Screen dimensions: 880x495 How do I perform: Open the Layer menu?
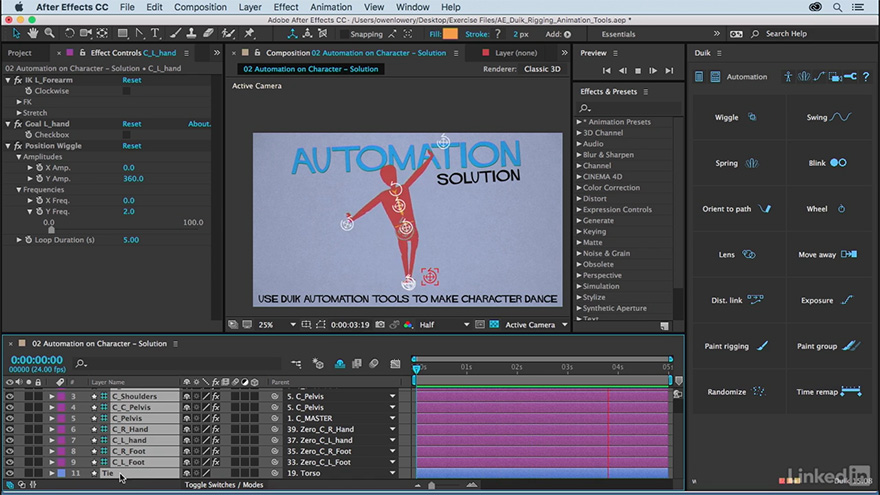[250, 7]
